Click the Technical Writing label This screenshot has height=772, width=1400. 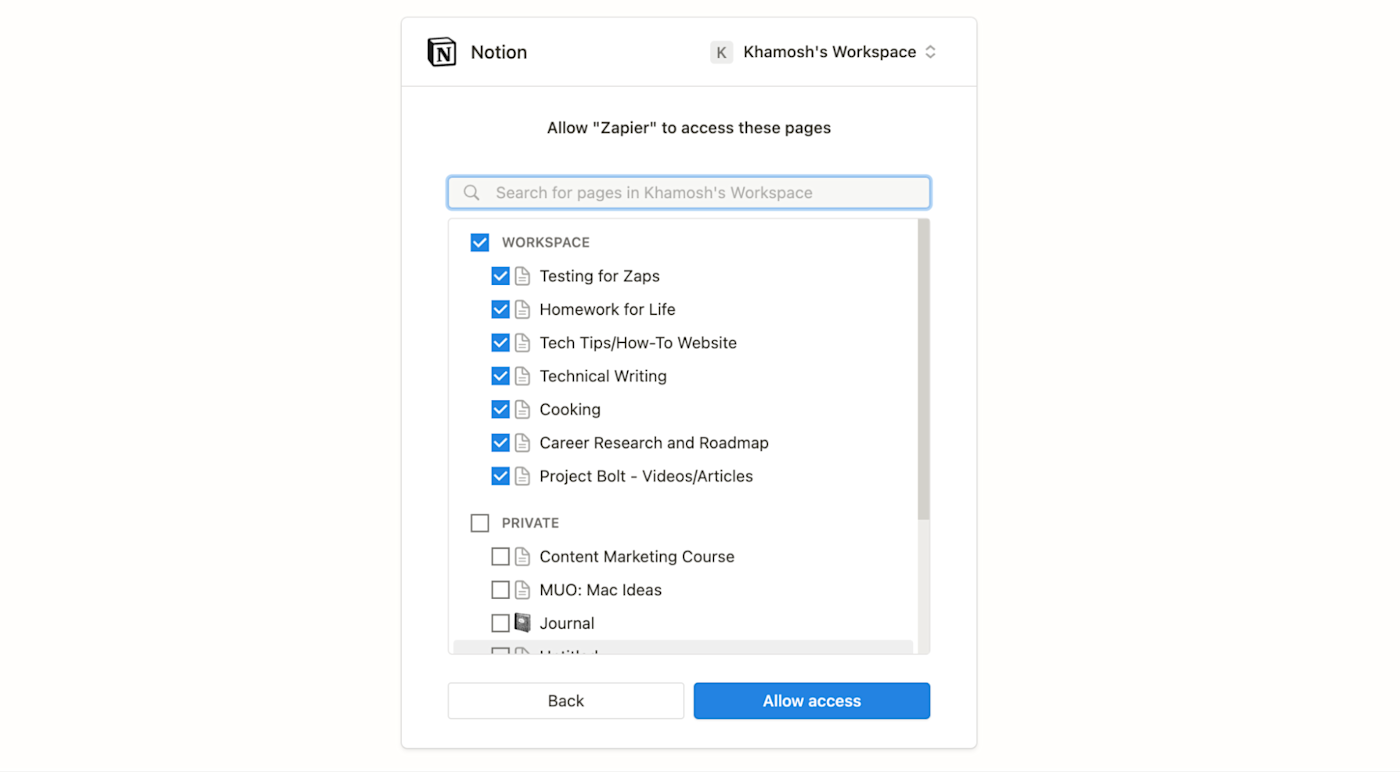(603, 376)
